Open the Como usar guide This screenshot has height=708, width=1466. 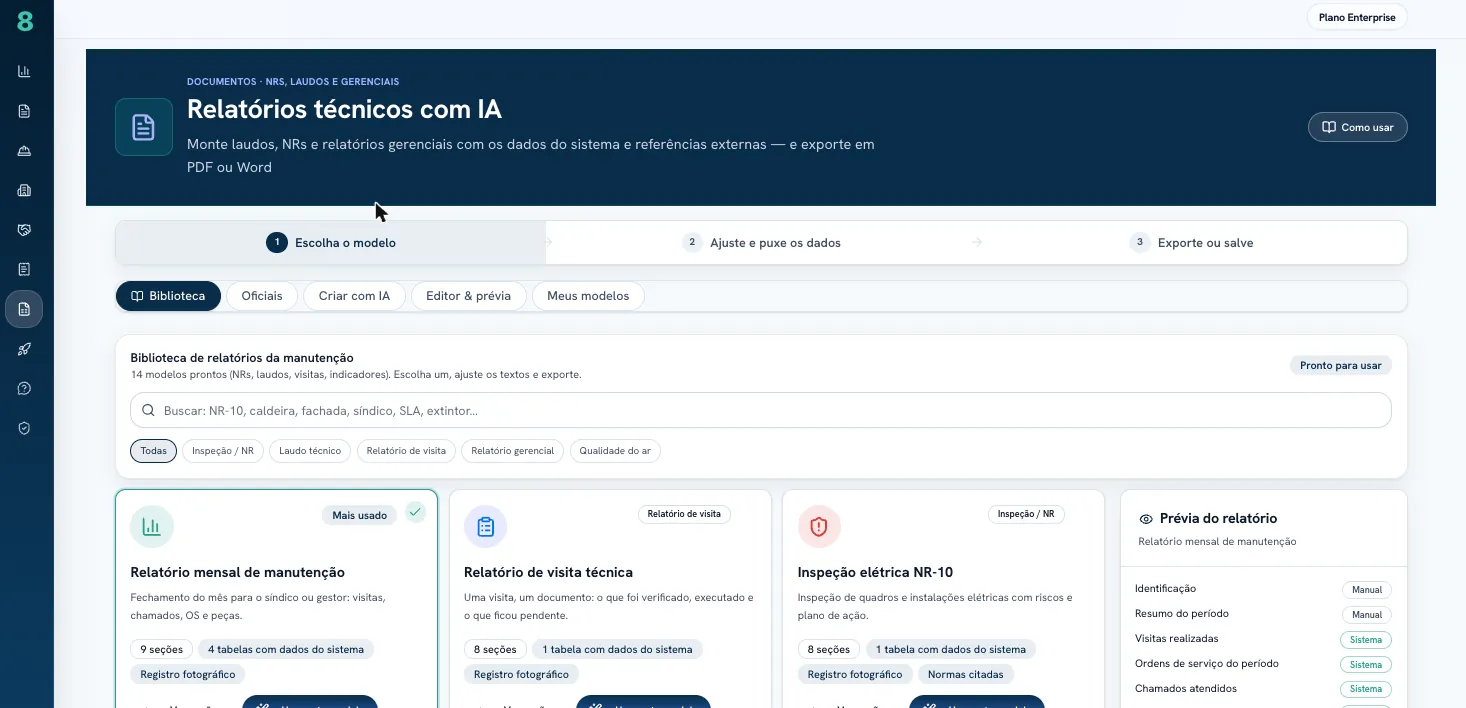click(x=1357, y=127)
